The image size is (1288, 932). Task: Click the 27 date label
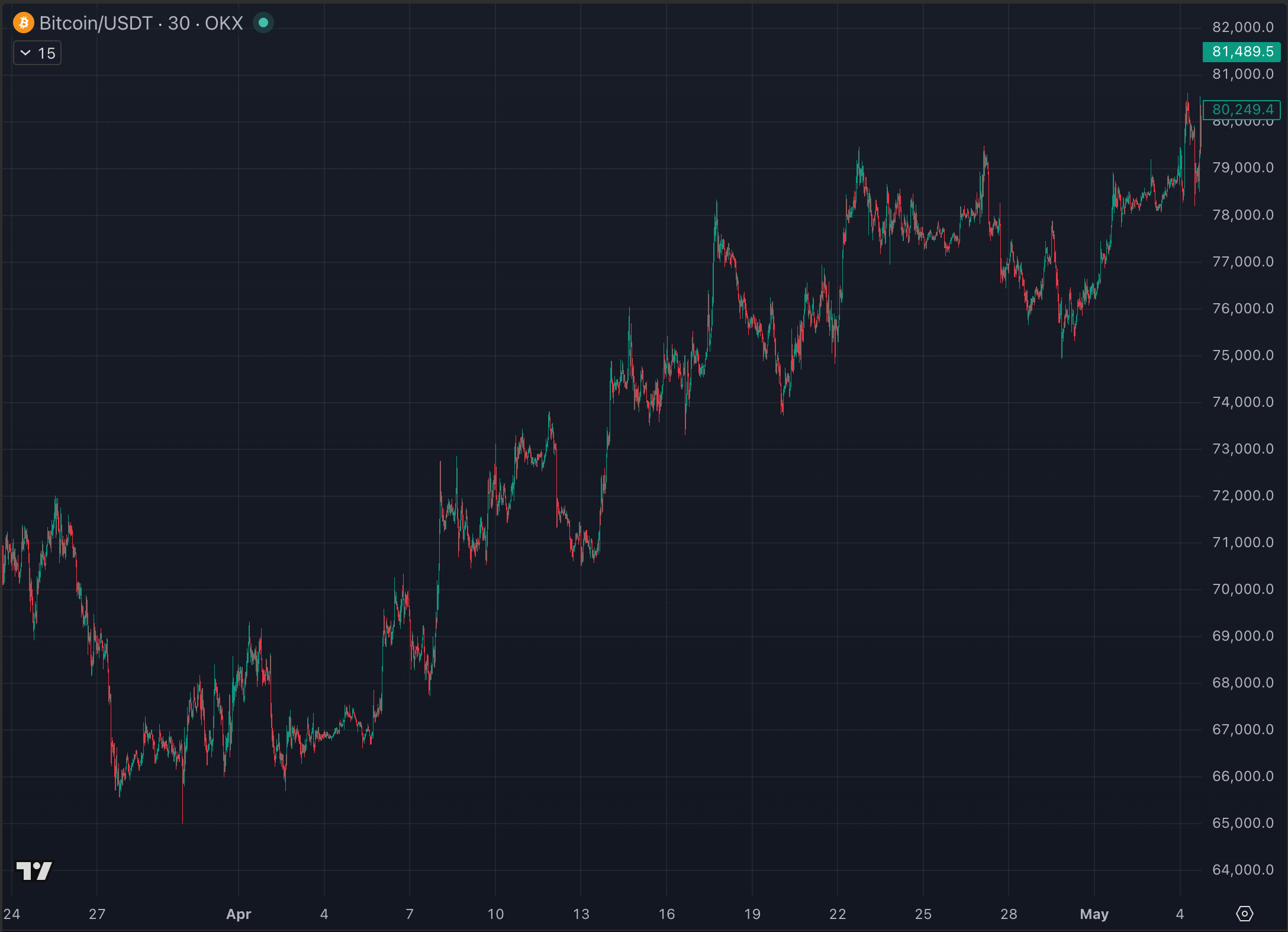[x=97, y=914]
